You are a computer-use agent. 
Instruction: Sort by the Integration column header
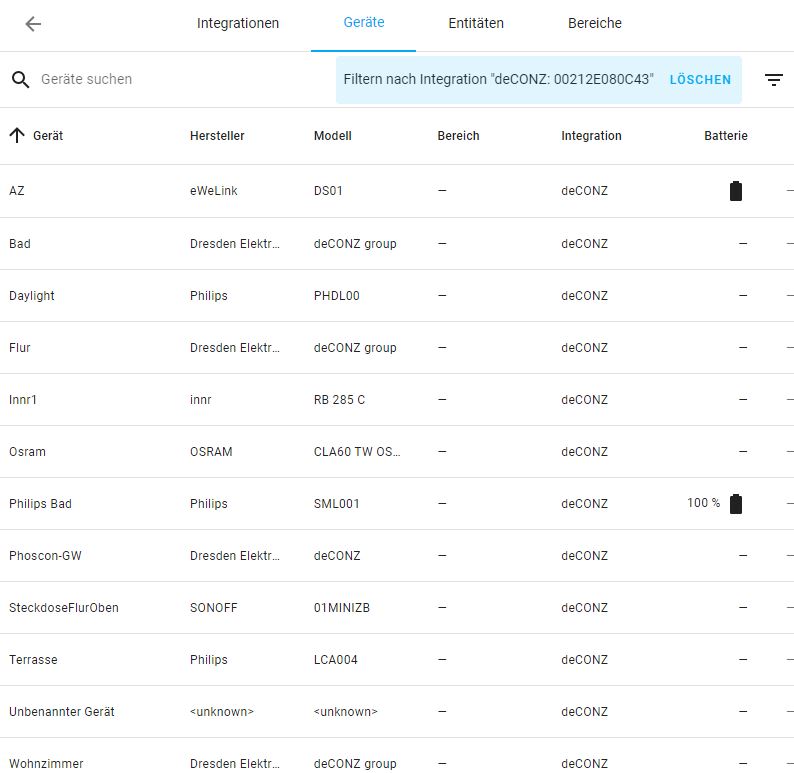point(591,136)
